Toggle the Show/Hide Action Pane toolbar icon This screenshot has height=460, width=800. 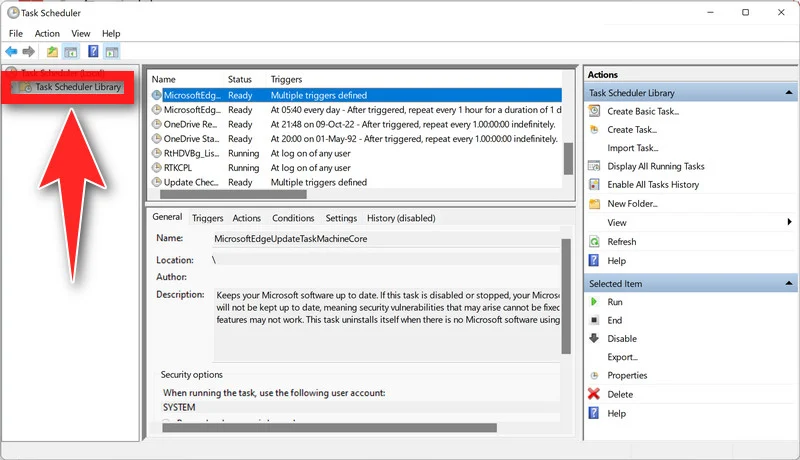coord(112,52)
